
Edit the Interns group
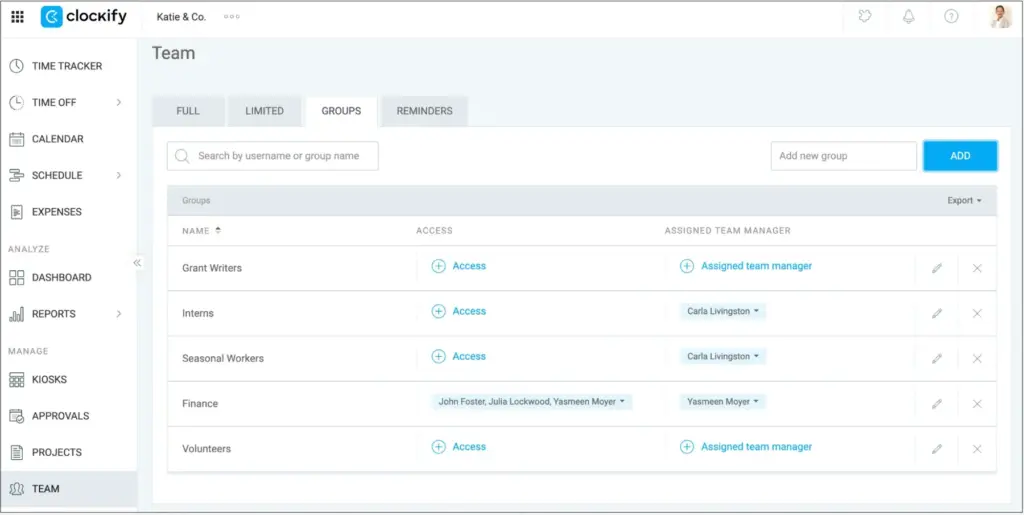[x=937, y=313]
